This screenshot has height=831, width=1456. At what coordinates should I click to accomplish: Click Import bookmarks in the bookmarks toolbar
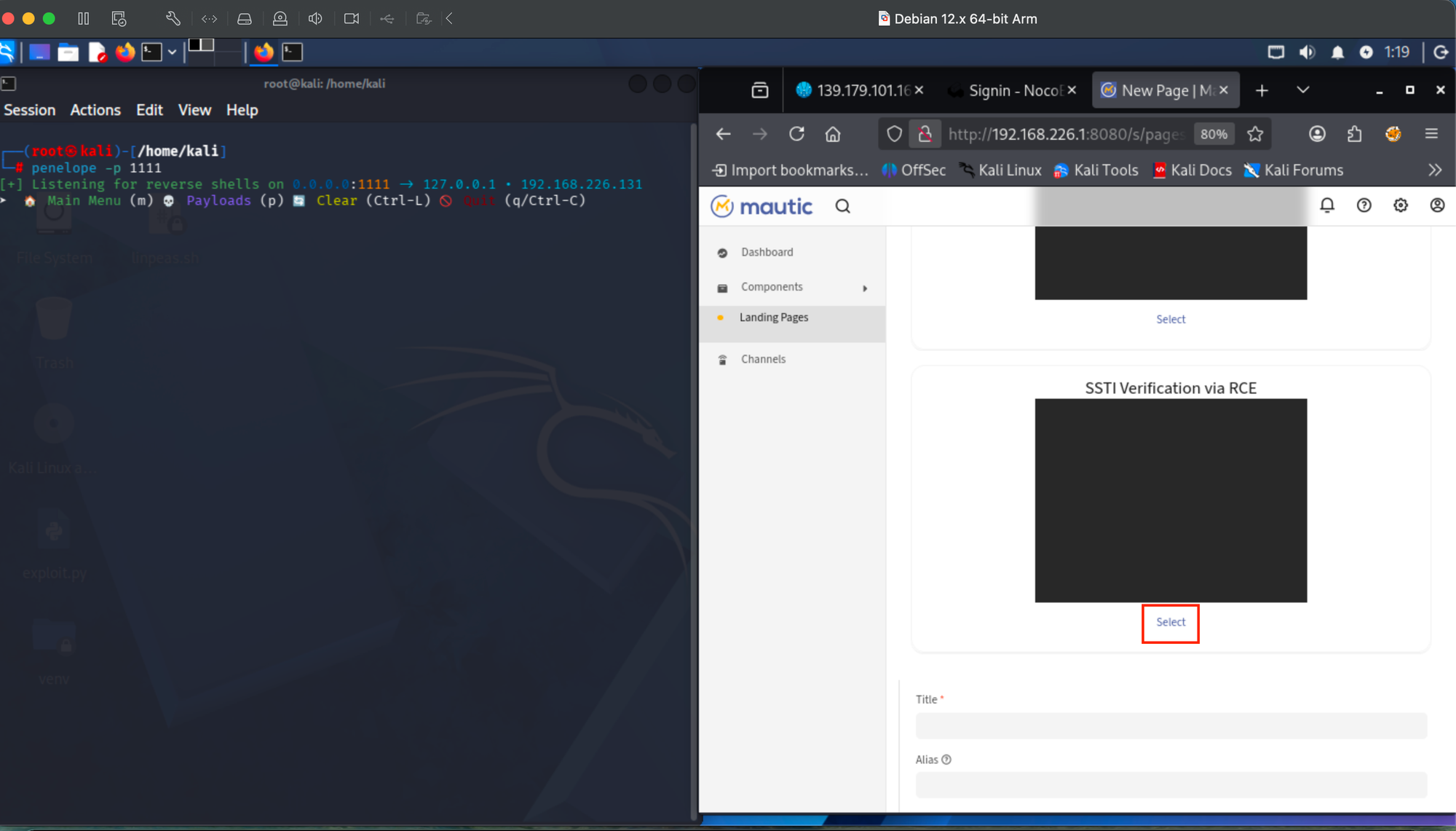[790, 170]
